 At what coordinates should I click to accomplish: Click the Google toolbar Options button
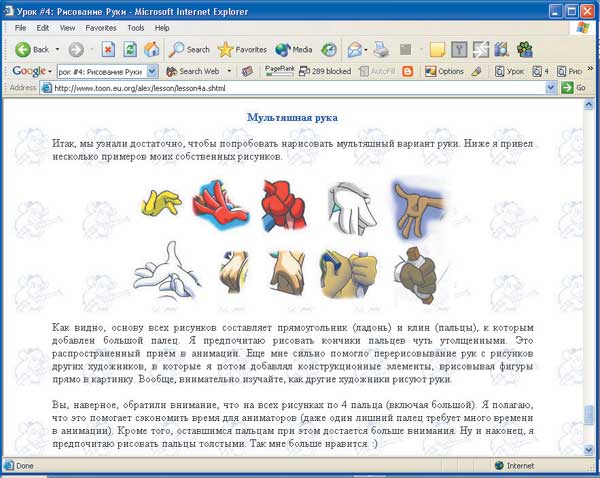point(444,72)
